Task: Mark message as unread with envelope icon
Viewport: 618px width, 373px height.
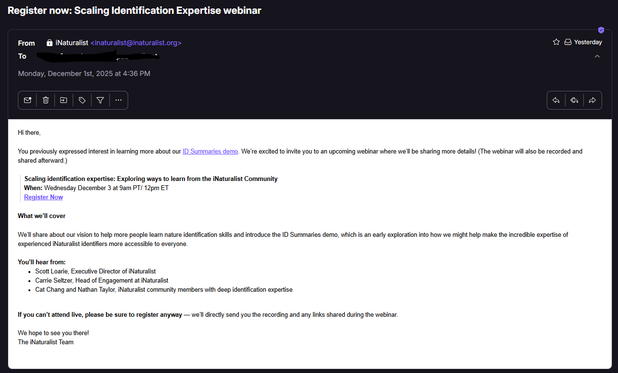Action: pyautogui.click(x=27, y=100)
